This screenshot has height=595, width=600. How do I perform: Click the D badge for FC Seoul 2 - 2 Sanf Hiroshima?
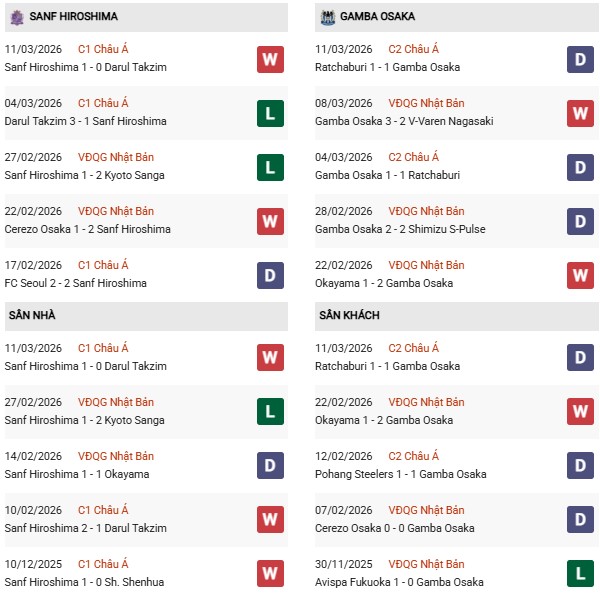[270, 275]
